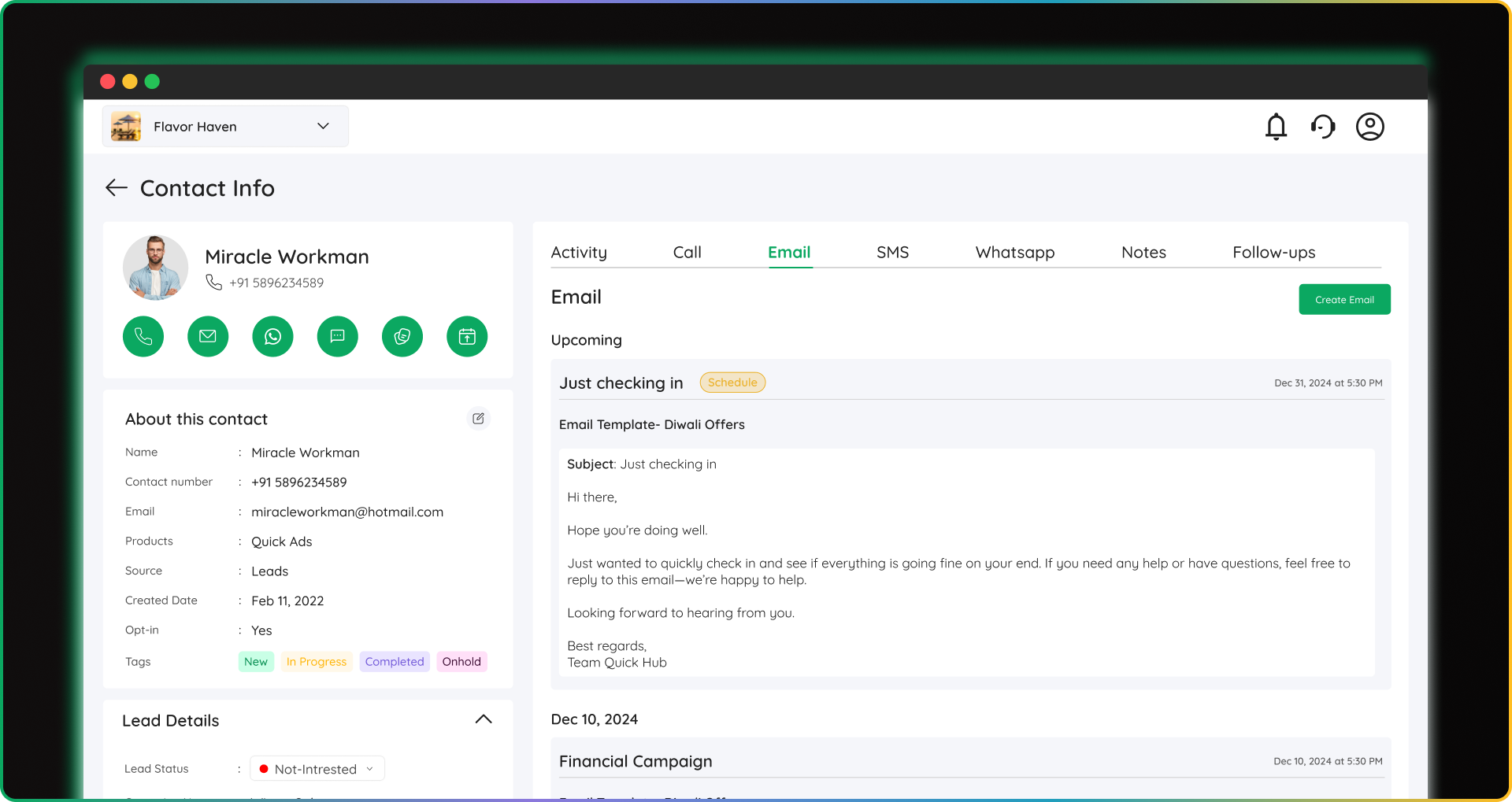This screenshot has height=802, width=1512.
Task: Switch to the Activity tab
Action: tap(579, 253)
